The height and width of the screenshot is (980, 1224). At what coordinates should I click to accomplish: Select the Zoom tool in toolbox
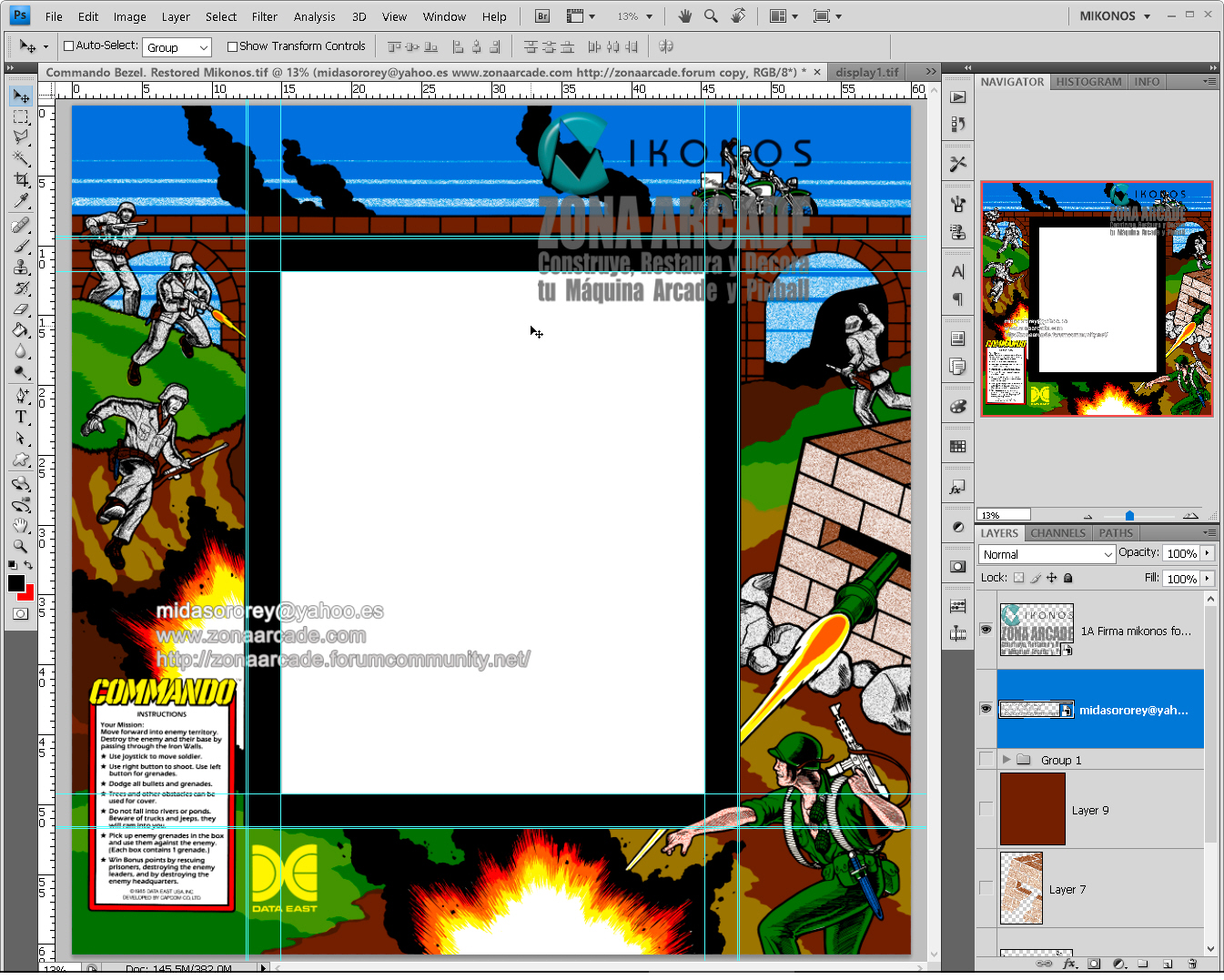21,546
